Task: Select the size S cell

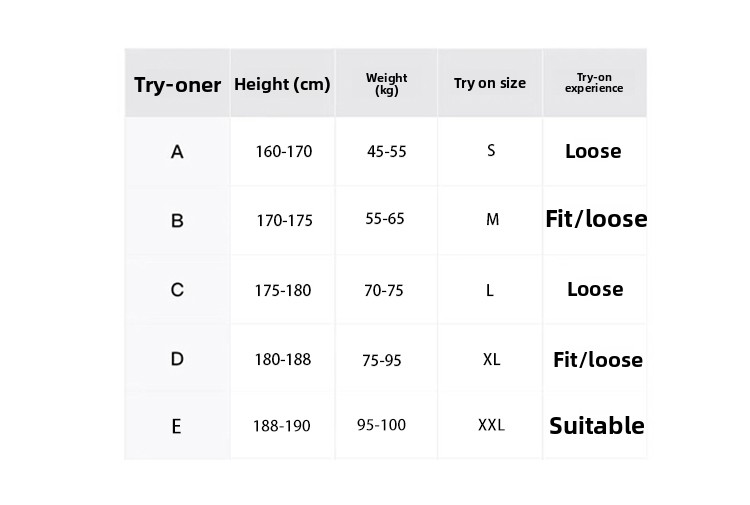Action: (491, 151)
